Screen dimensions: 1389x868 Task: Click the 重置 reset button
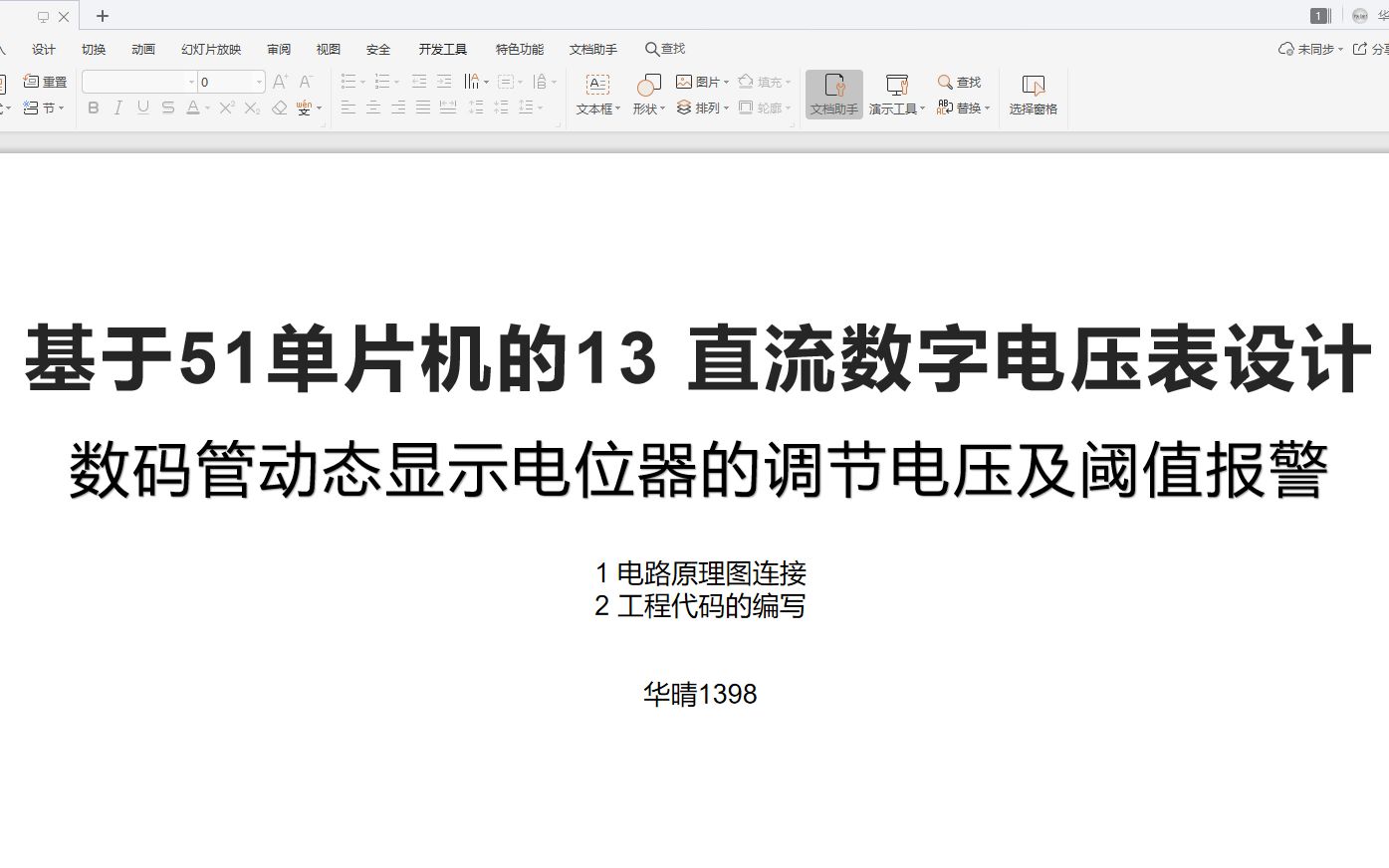tap(45, 82)
